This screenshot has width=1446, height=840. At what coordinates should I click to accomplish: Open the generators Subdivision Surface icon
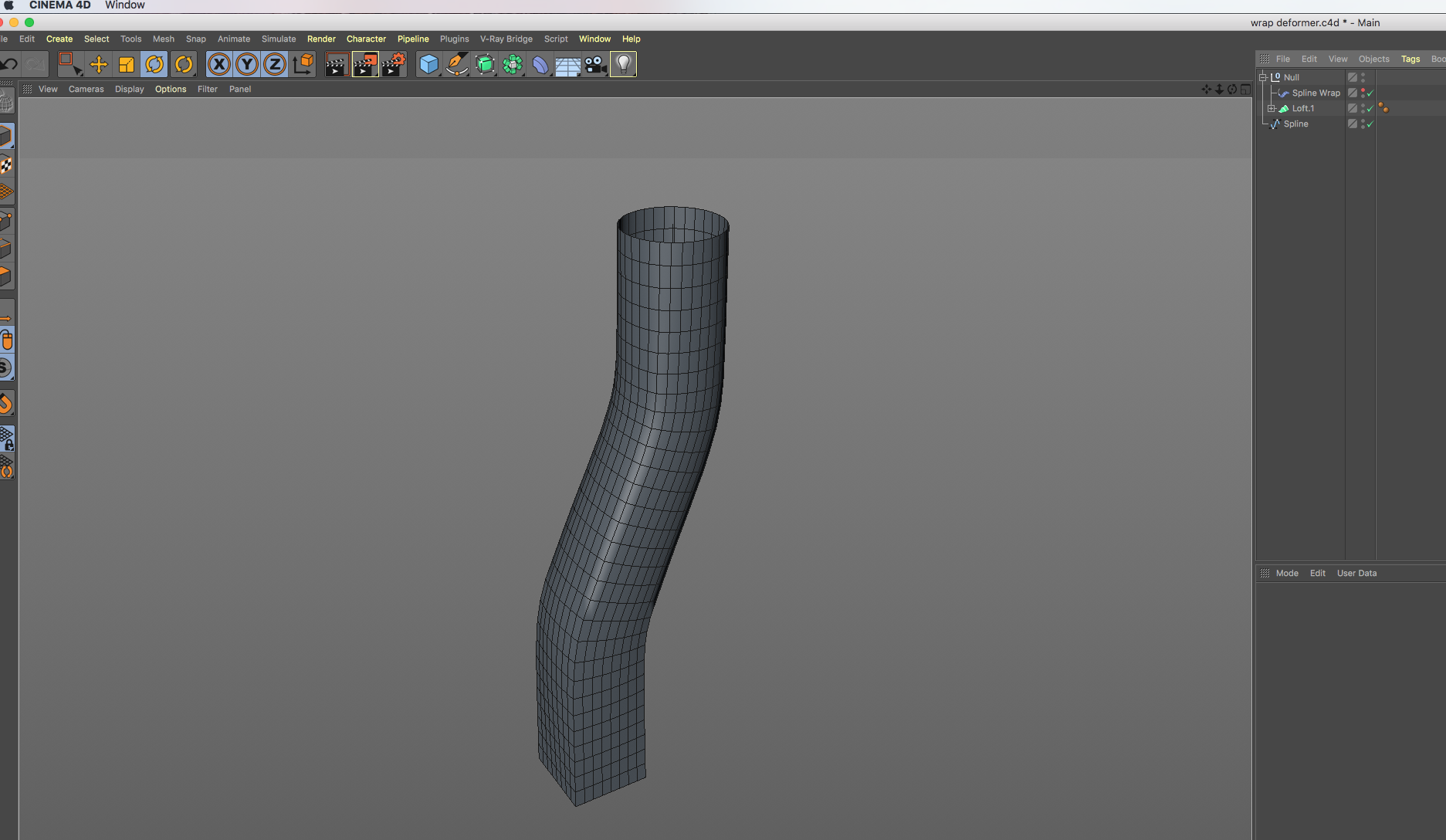485,64
